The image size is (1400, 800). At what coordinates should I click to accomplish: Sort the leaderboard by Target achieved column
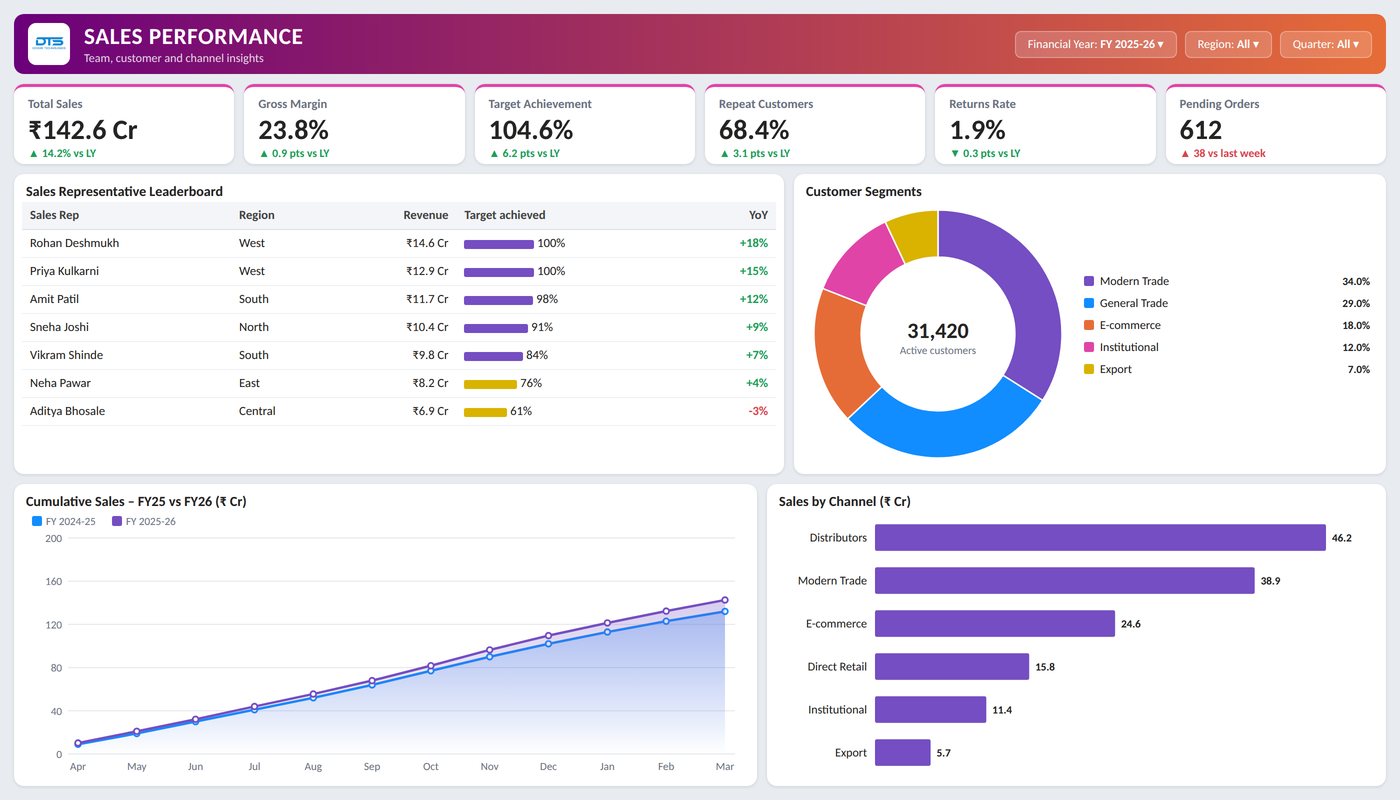point(505,215)
